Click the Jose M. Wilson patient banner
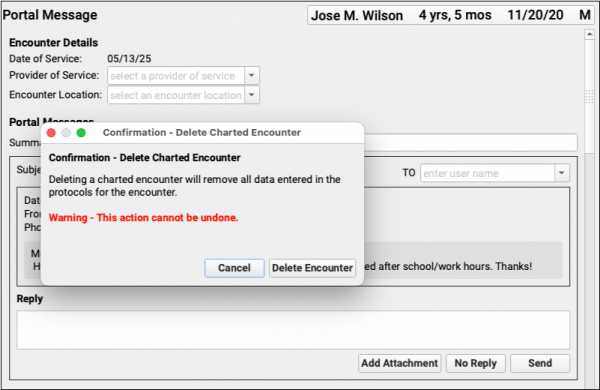600x390 pixels. click(451, 15)
